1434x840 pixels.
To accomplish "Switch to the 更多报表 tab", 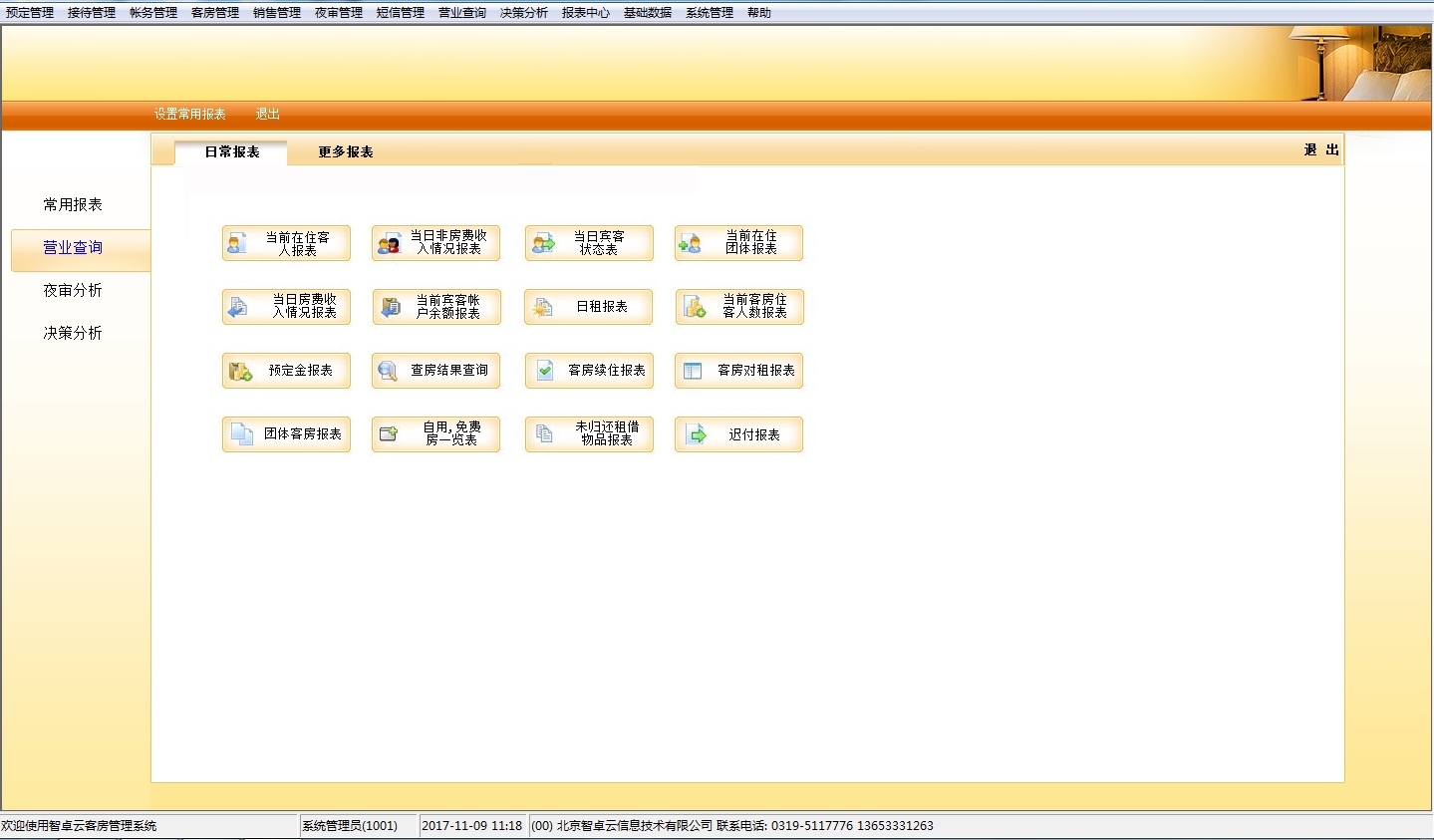I will (346, 152).
